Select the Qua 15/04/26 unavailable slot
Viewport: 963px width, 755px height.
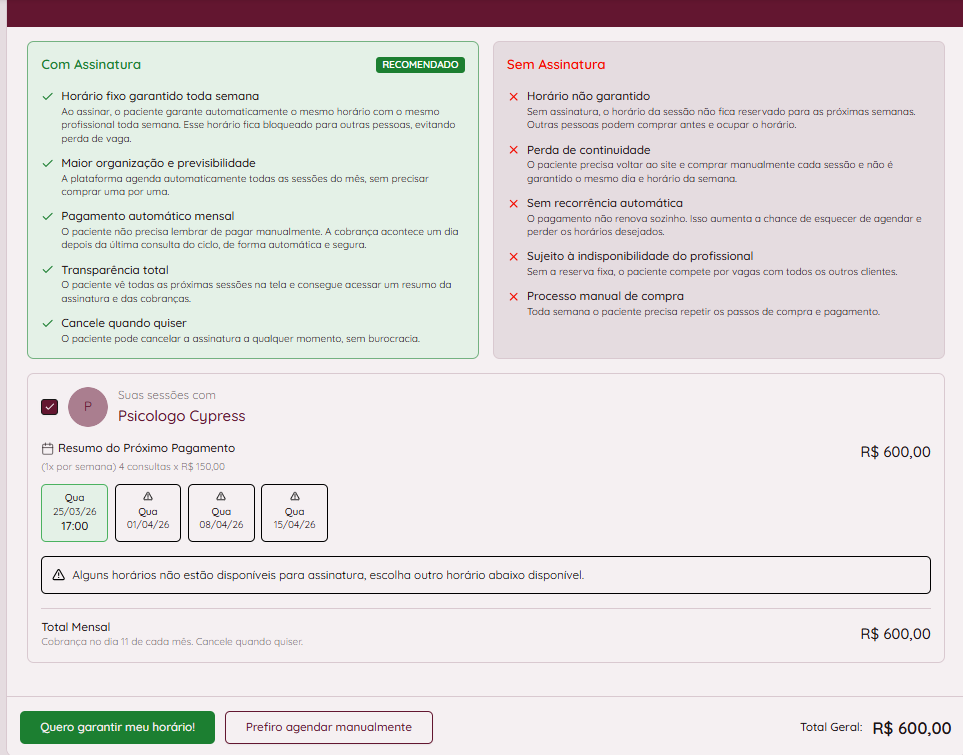click(x=294, y=513)
